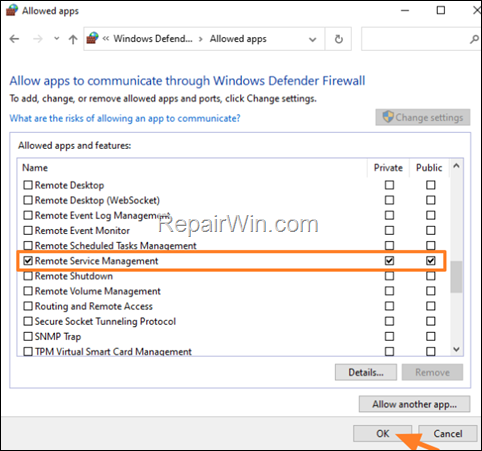Go back with the left arrow button

pyautogui.click(x=14, y=39)
